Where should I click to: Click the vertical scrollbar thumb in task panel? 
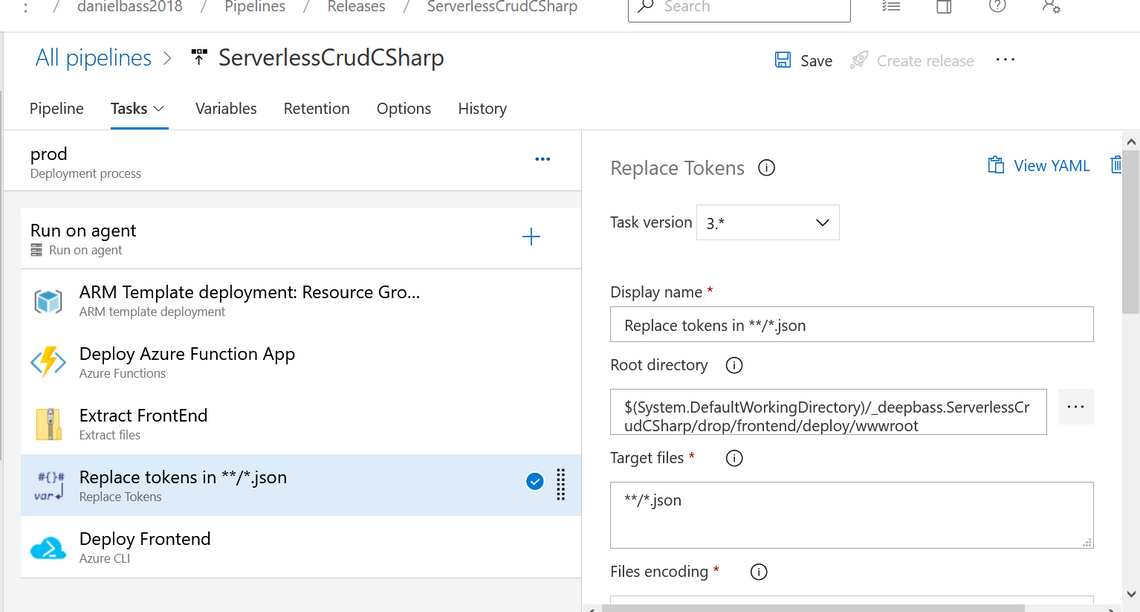coord(1131,233)
